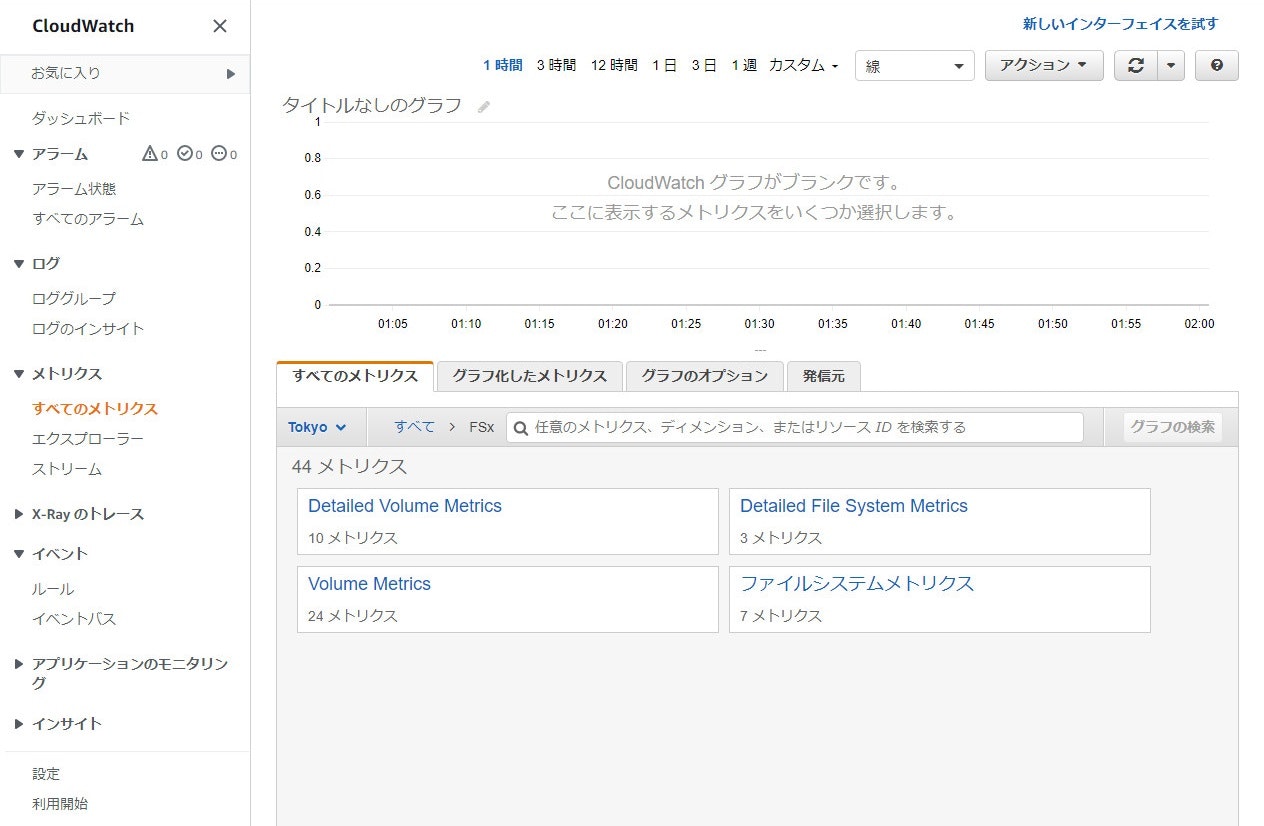The image size is (1264, 826).
Task: Click the pencil icon to edit graph title
Action: click(484, 107)
